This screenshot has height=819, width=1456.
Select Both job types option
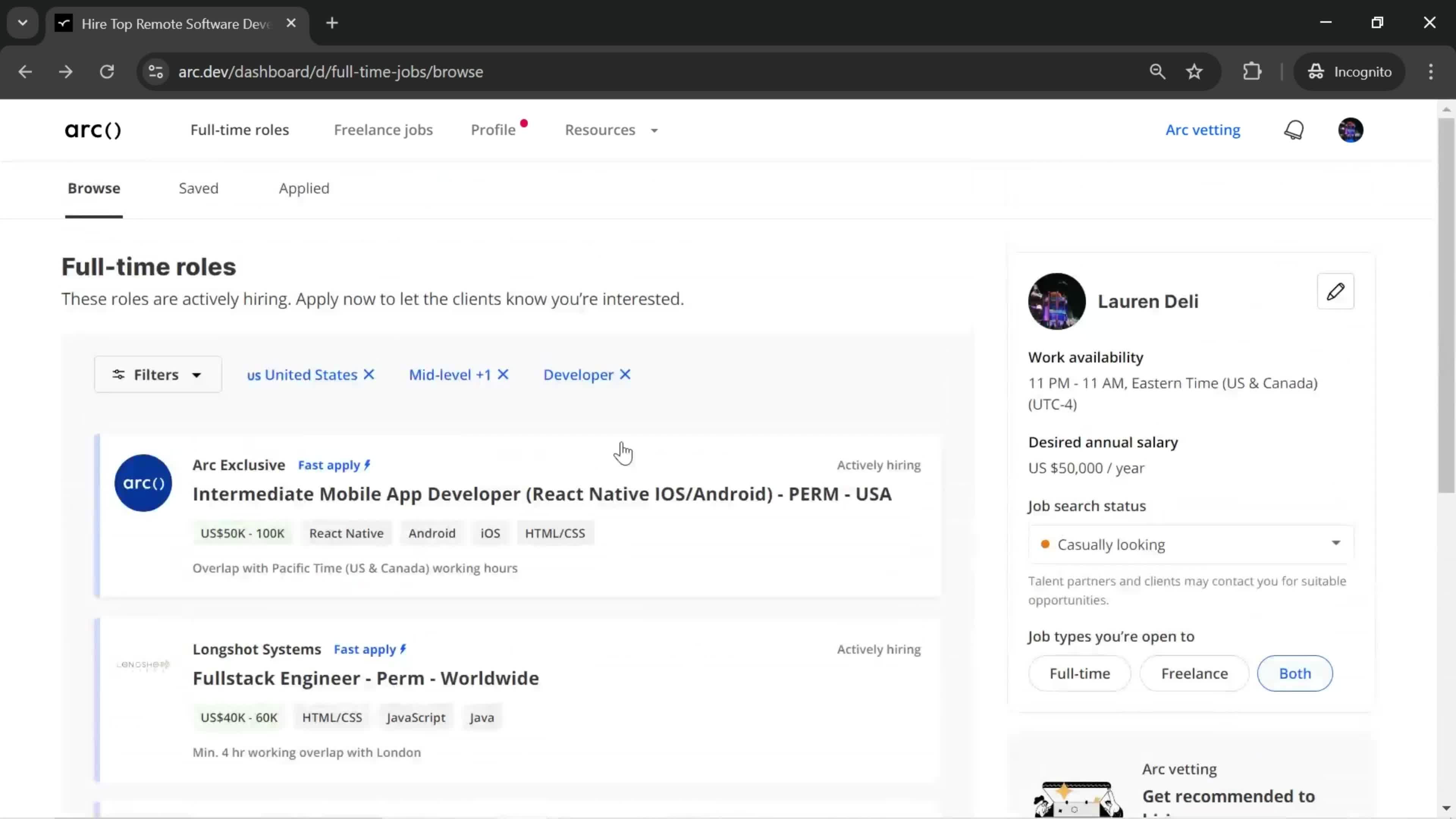(1294, 673)
